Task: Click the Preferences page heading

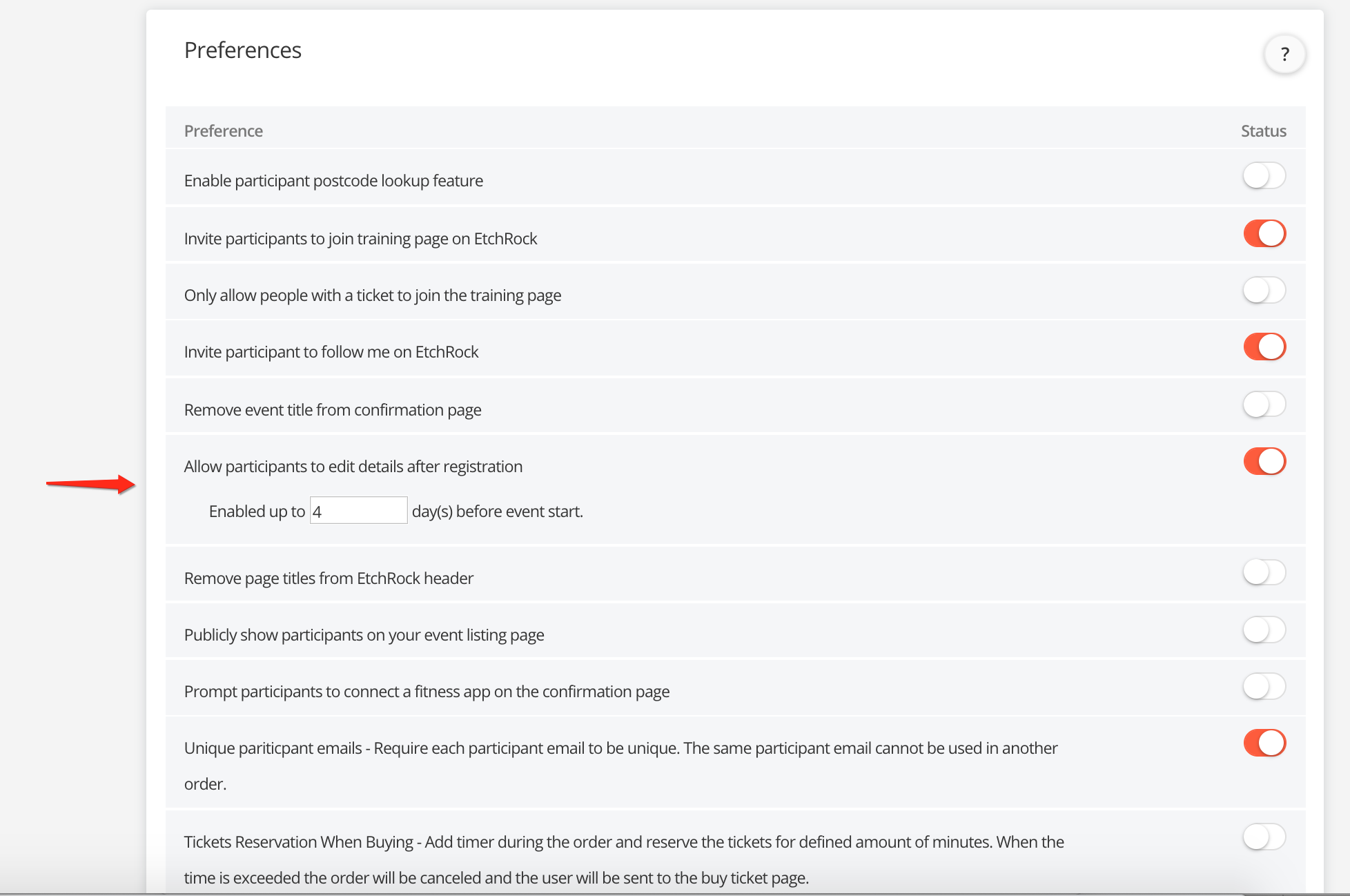Action: pos(242,50)
